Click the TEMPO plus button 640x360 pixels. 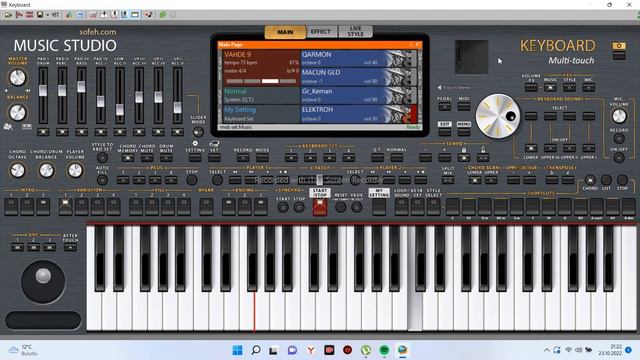click(x=444, y=158)
